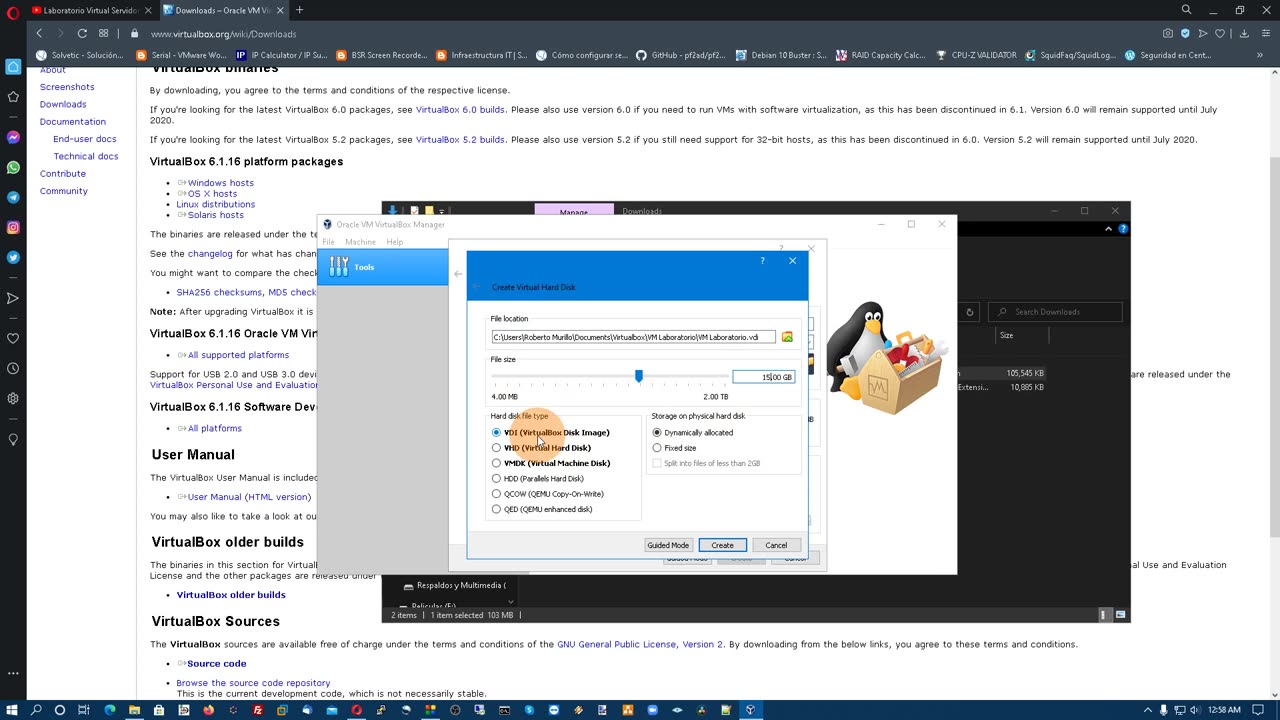1280x720 pixels.
Task: Click the Opera downloads icon in toolbar
Action: coord(1244,33)
